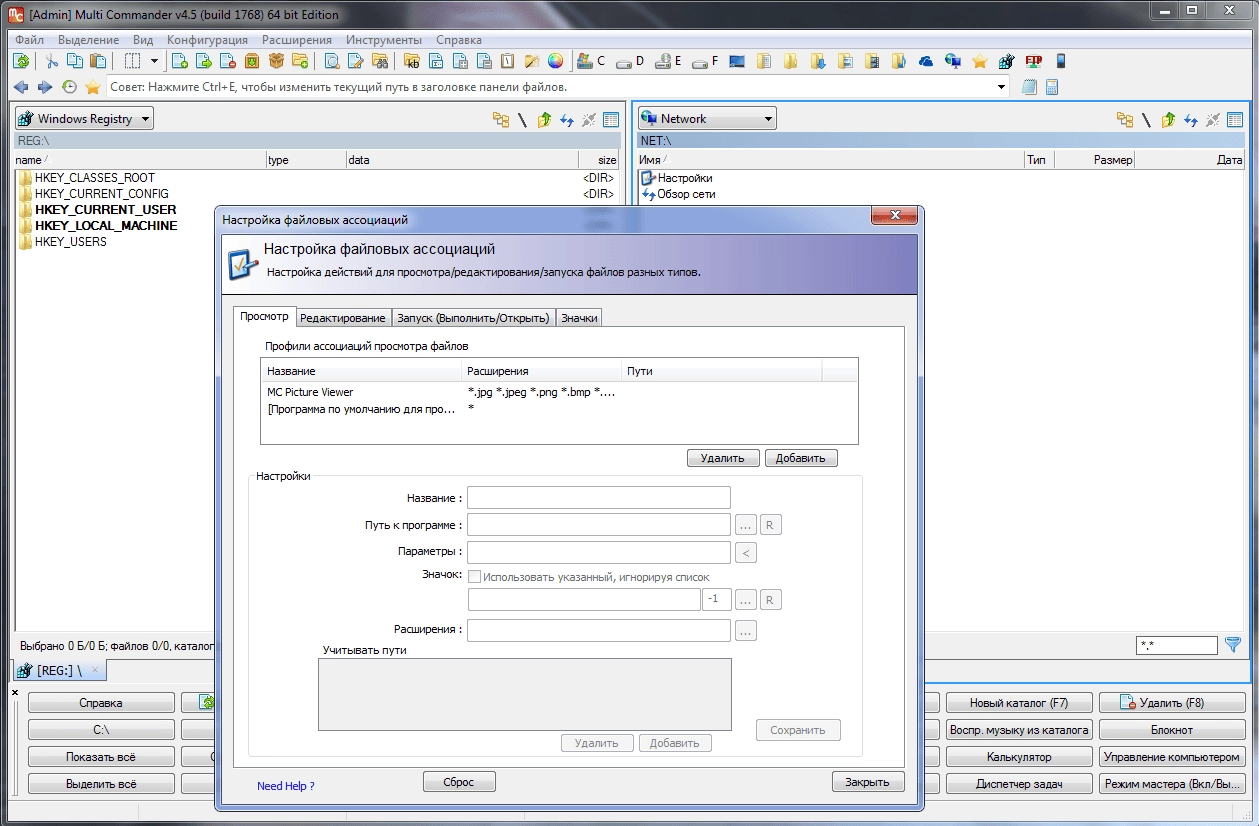Select HKEY_CLASSES_ROOT in the Registry panel
This screenshot has height=826, width=1259.
coord(95,178)
